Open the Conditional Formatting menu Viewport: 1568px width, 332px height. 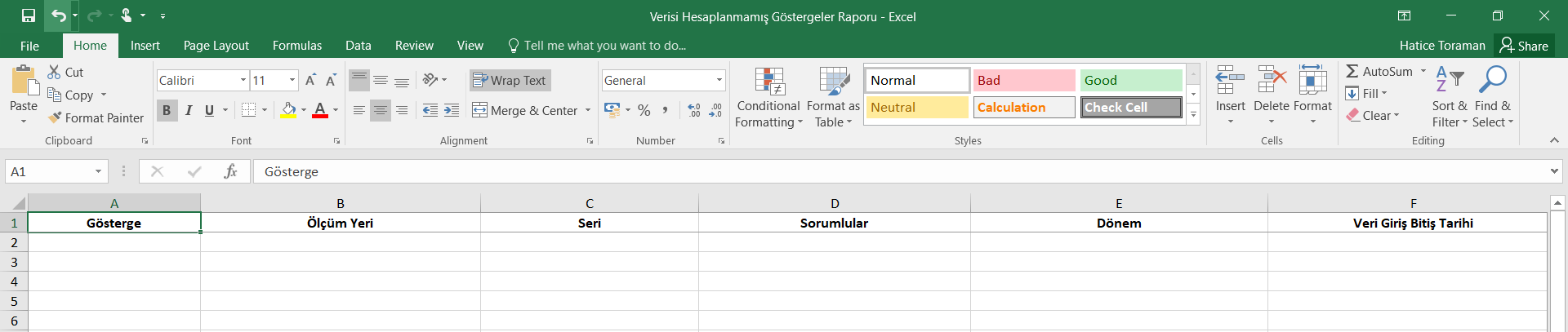click(x=768, y=98)
